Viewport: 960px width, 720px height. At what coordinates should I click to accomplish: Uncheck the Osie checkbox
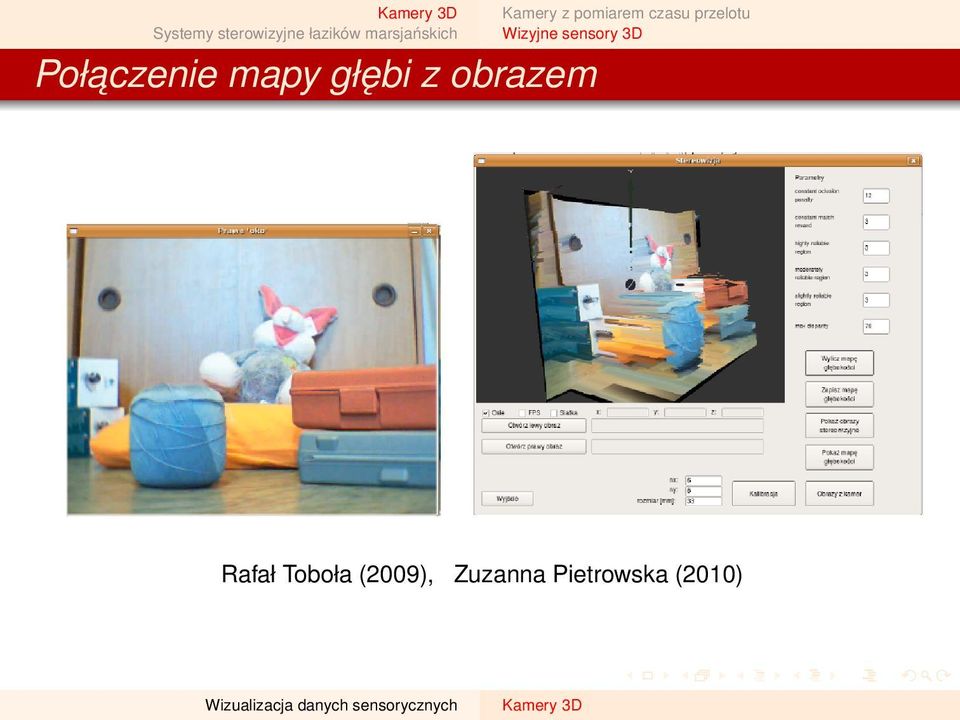coord(486,413)
